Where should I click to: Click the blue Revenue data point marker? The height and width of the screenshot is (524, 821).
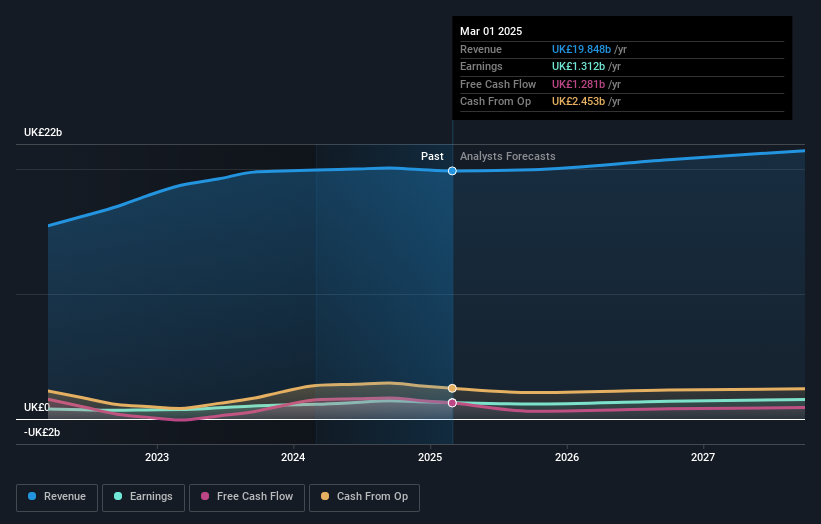click(x=452, y=171)
